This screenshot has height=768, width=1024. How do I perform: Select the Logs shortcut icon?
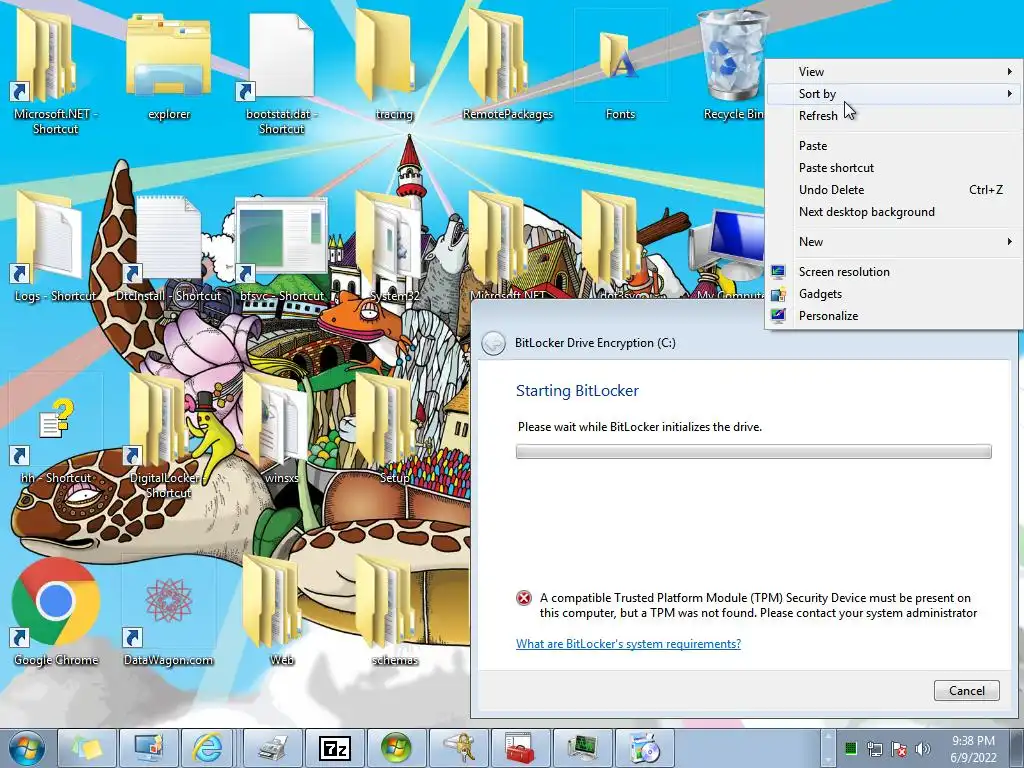tap(56, 248)
